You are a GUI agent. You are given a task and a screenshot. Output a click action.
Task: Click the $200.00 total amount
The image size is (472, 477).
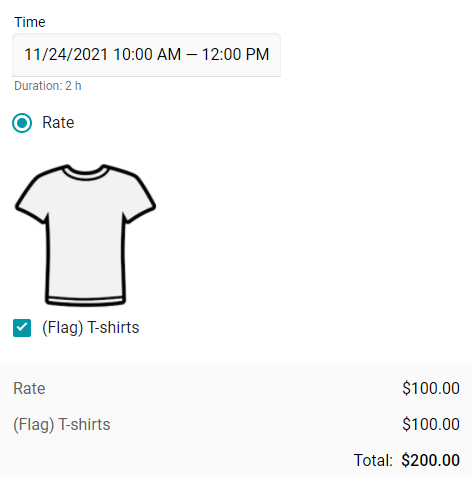coord(431,460)
